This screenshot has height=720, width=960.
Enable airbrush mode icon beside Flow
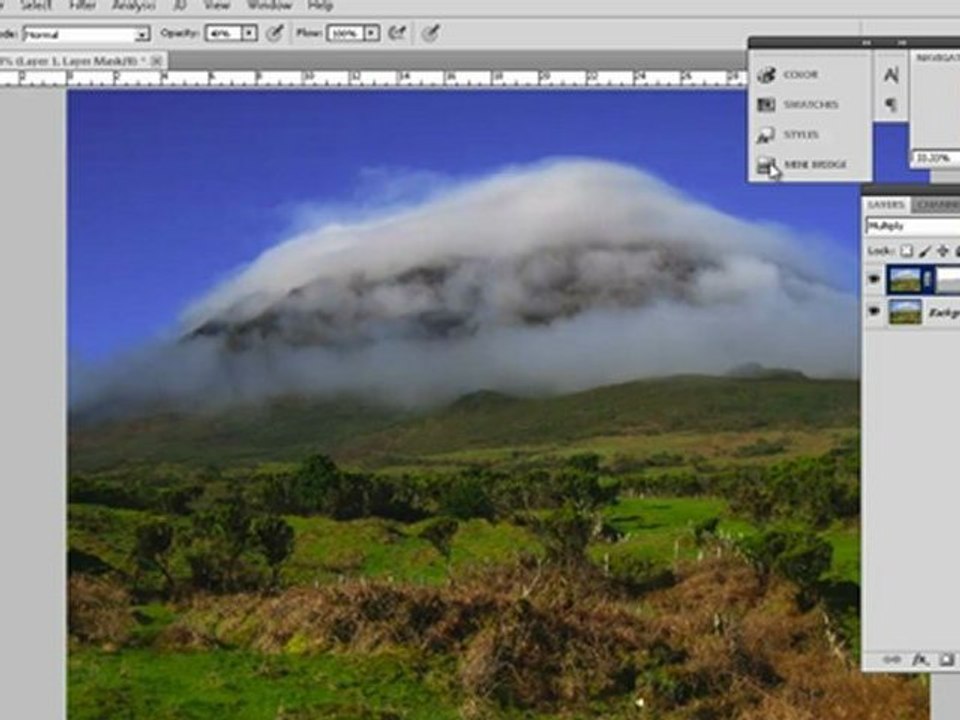(398, 32)
